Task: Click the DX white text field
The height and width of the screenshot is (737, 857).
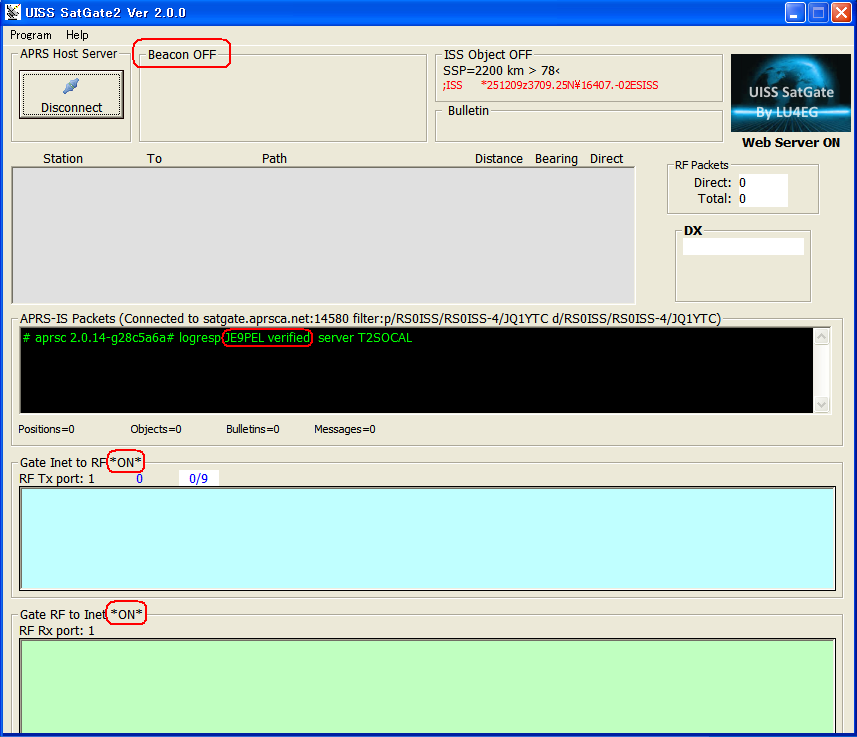Action: [x=743, y=247]
